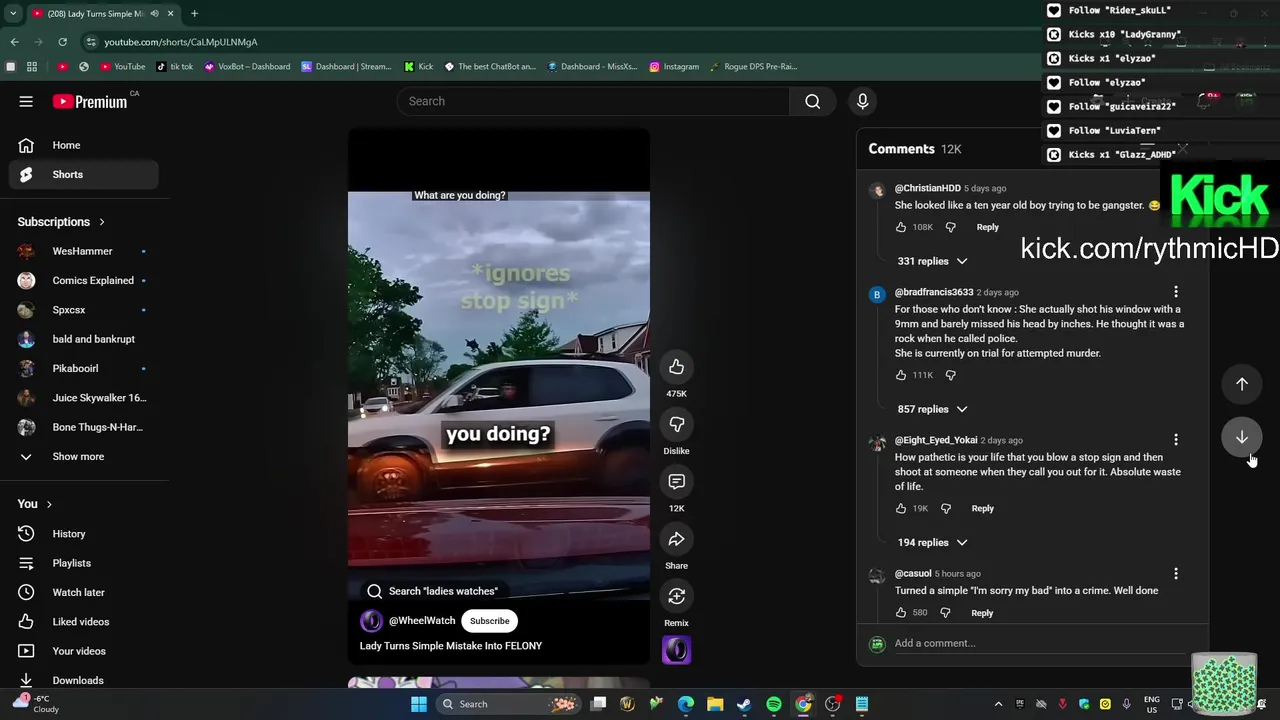The height and width of the screenshot is (720, 1280).
Task: Open the Kick bookmark
Action: point(419,67)
